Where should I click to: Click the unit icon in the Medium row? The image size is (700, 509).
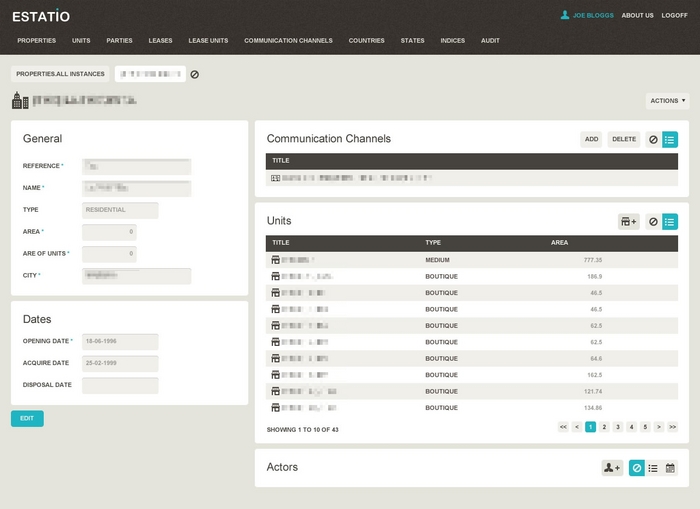pos(276,260)
